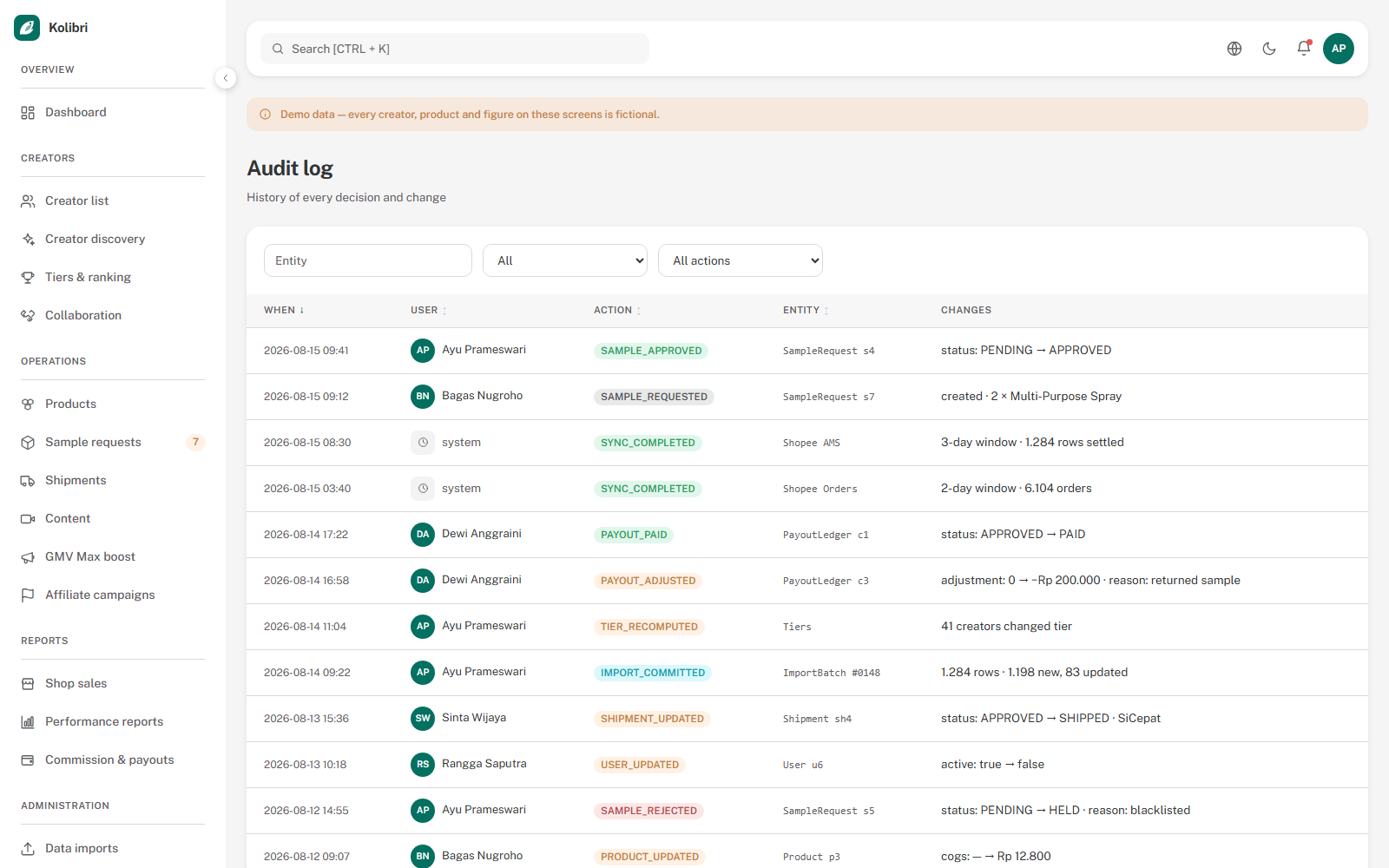Click Sinta Wijaya's SW avatar

tap(423, 719)
